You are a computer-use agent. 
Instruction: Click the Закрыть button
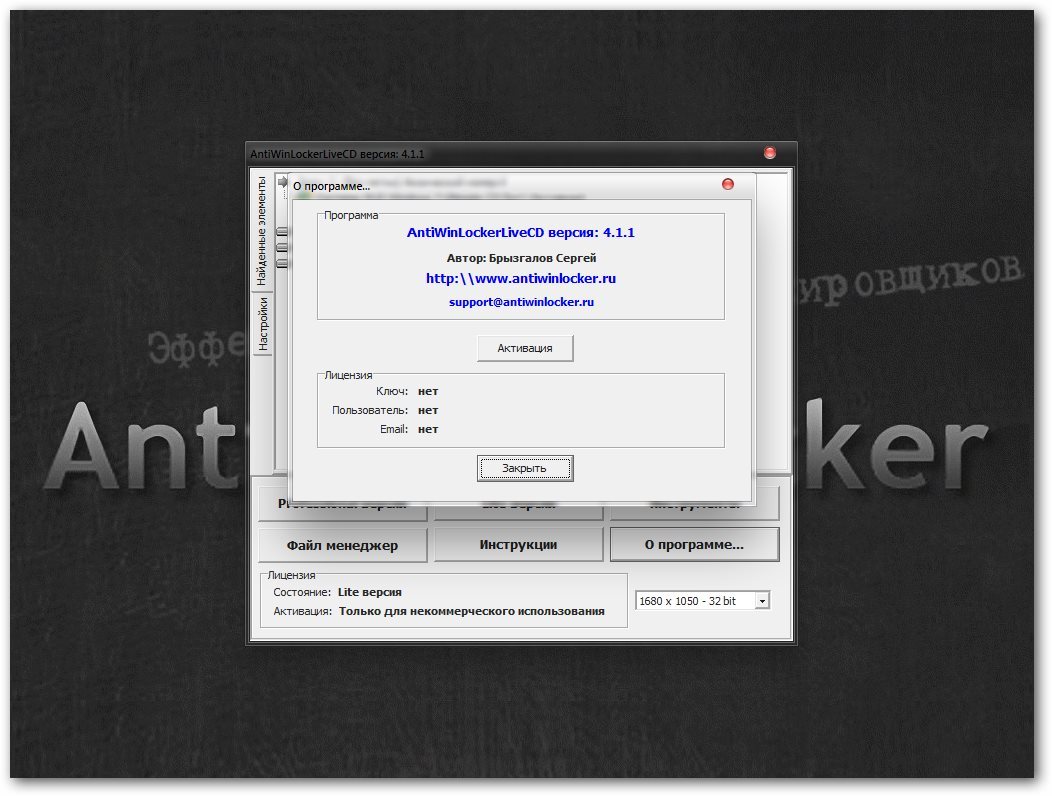[524, 468]
